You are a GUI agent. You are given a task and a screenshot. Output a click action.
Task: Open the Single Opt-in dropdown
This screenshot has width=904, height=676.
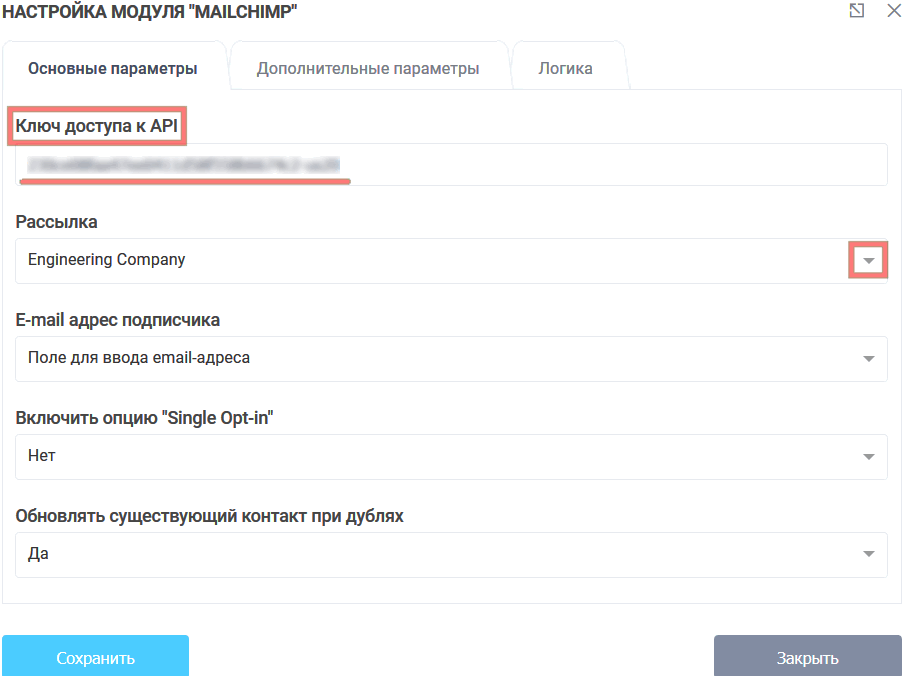pyautogui.click(x=868, y=456)
